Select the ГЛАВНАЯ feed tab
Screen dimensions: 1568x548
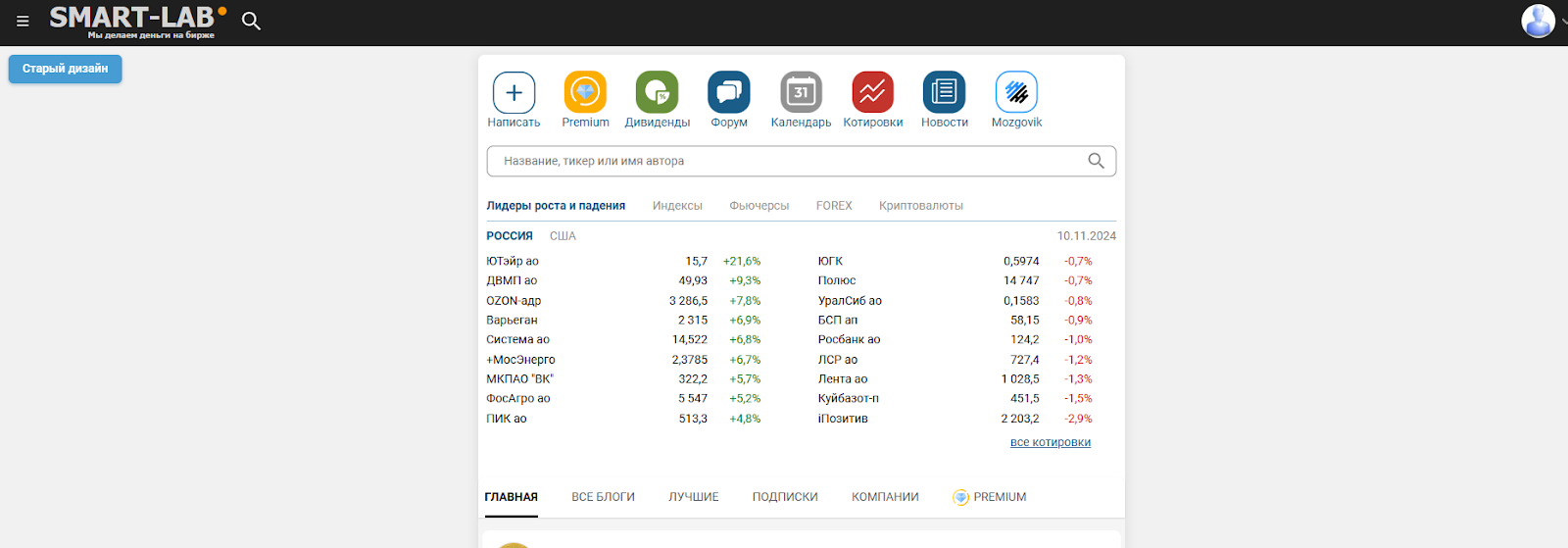click(x=512, y=497)
